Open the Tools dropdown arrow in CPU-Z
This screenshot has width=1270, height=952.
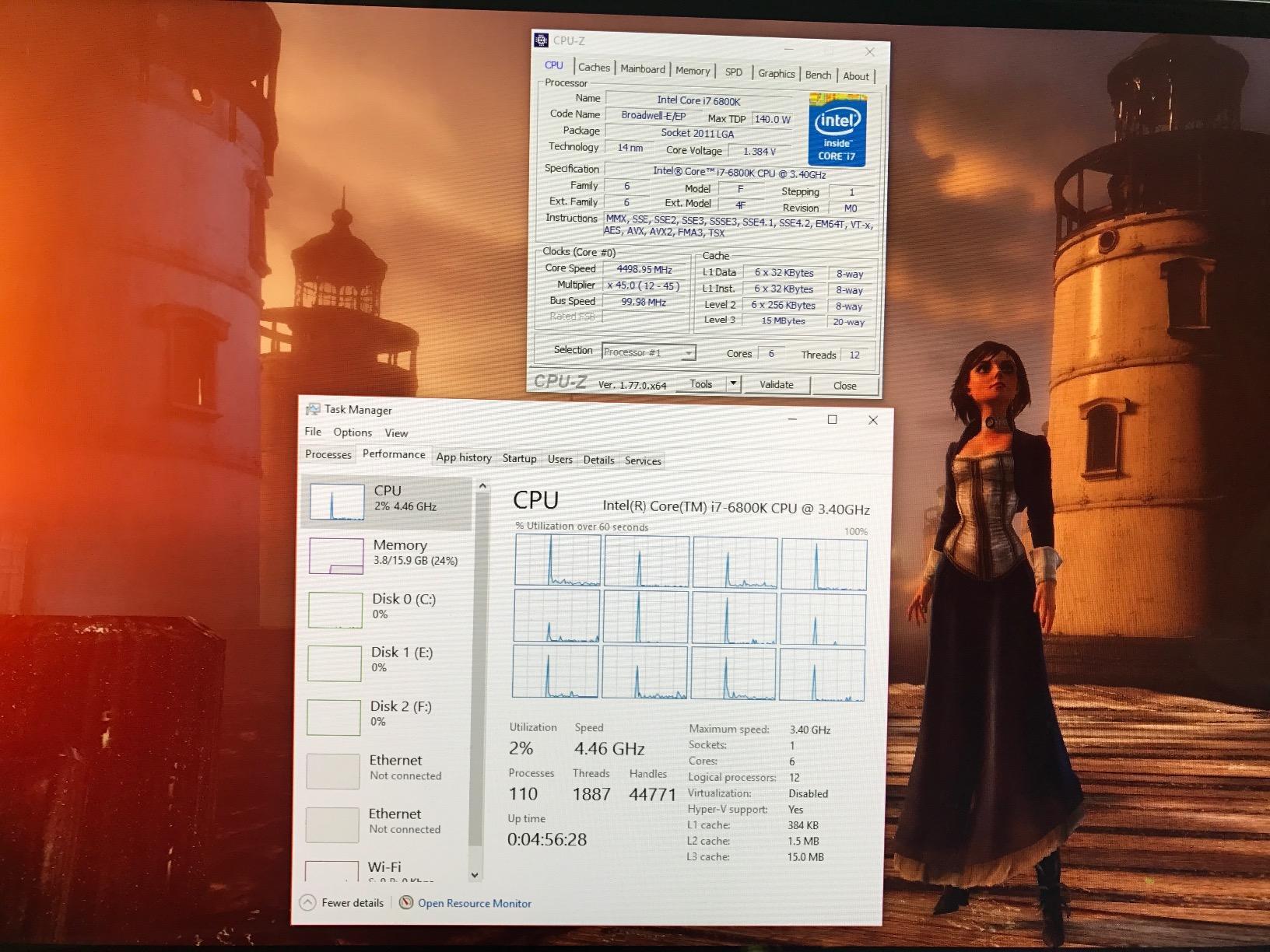733,384
